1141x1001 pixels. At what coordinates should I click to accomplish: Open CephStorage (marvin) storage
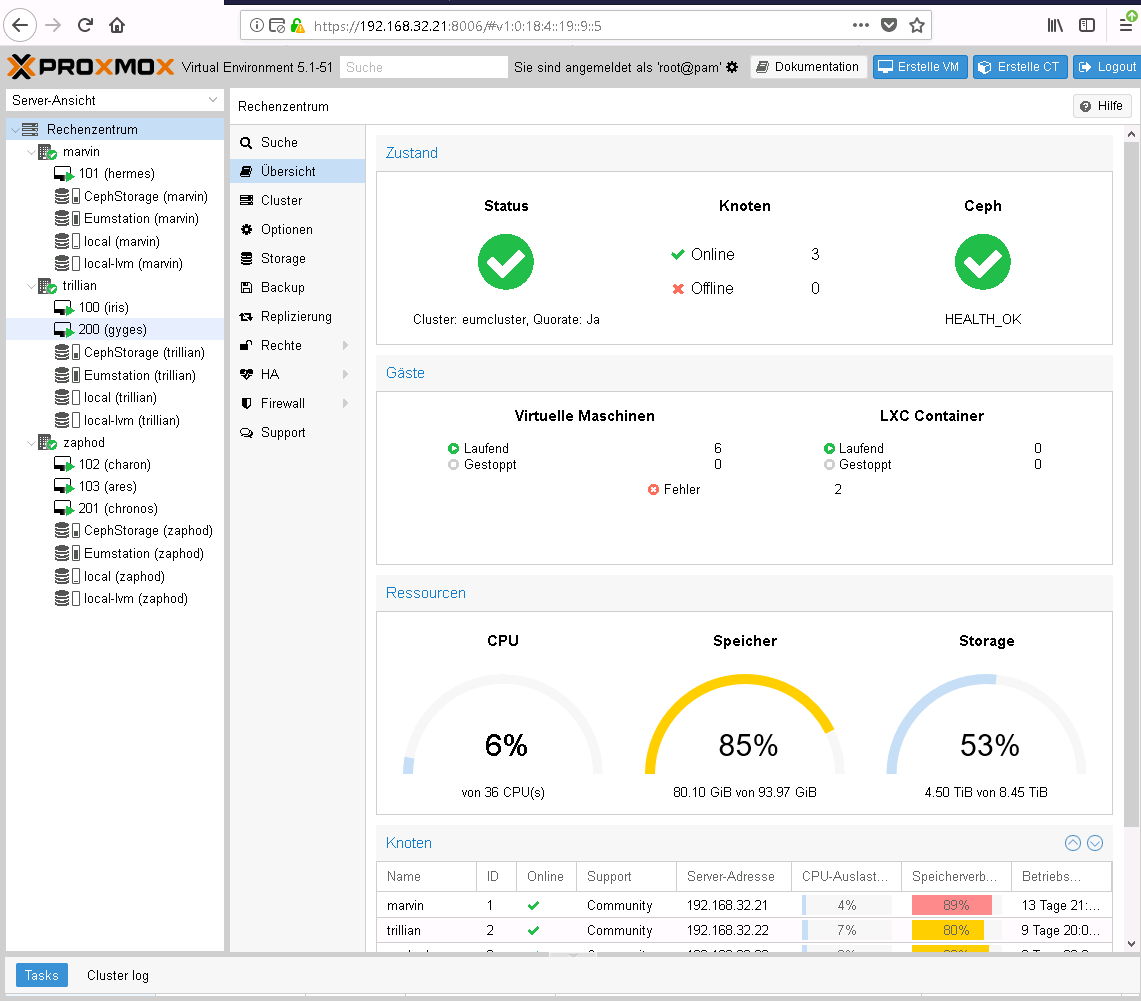tap(145, 196)
